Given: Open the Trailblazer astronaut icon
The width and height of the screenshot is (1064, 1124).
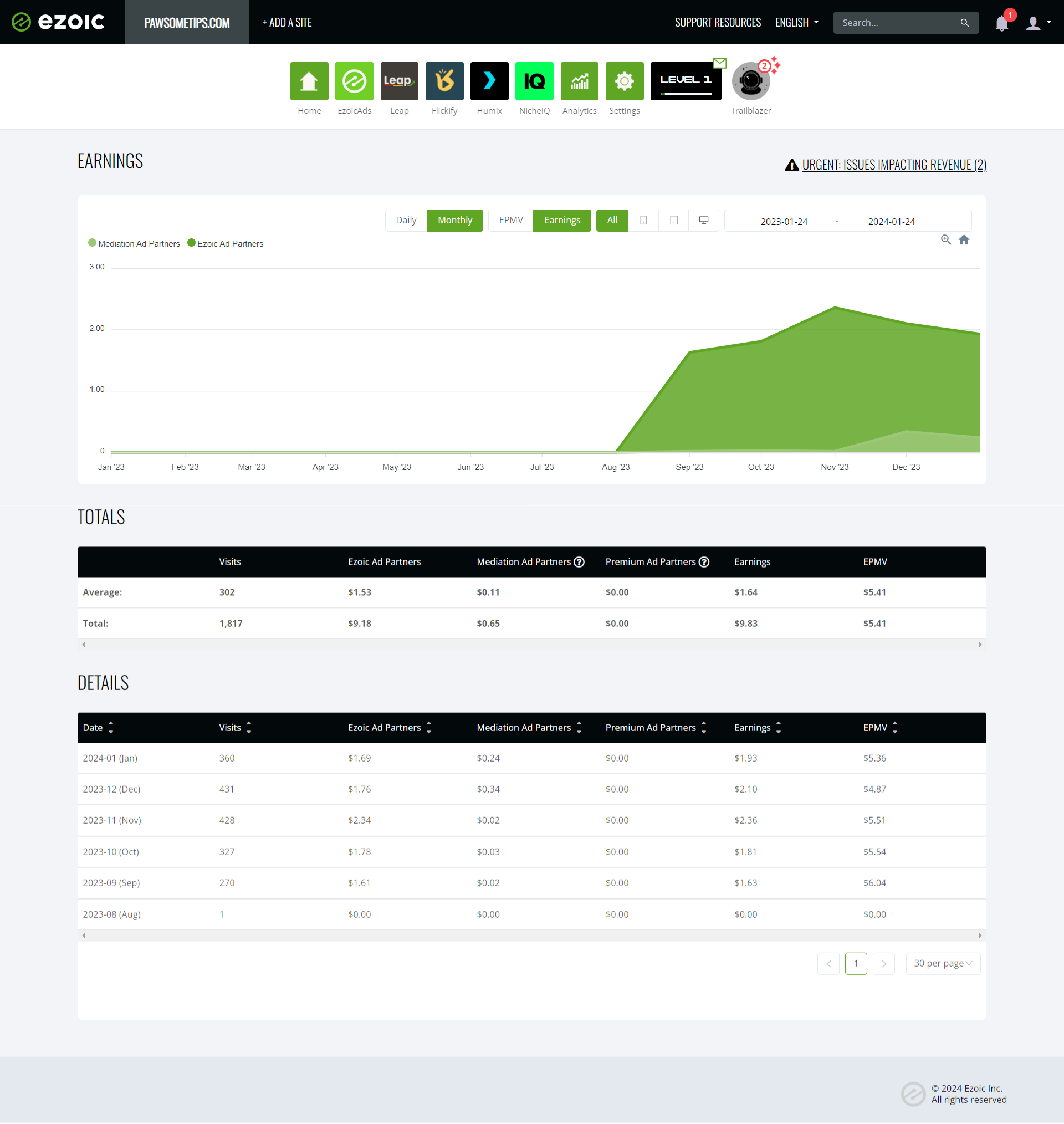Looking at the screenshot, I should tap(750, 81).
